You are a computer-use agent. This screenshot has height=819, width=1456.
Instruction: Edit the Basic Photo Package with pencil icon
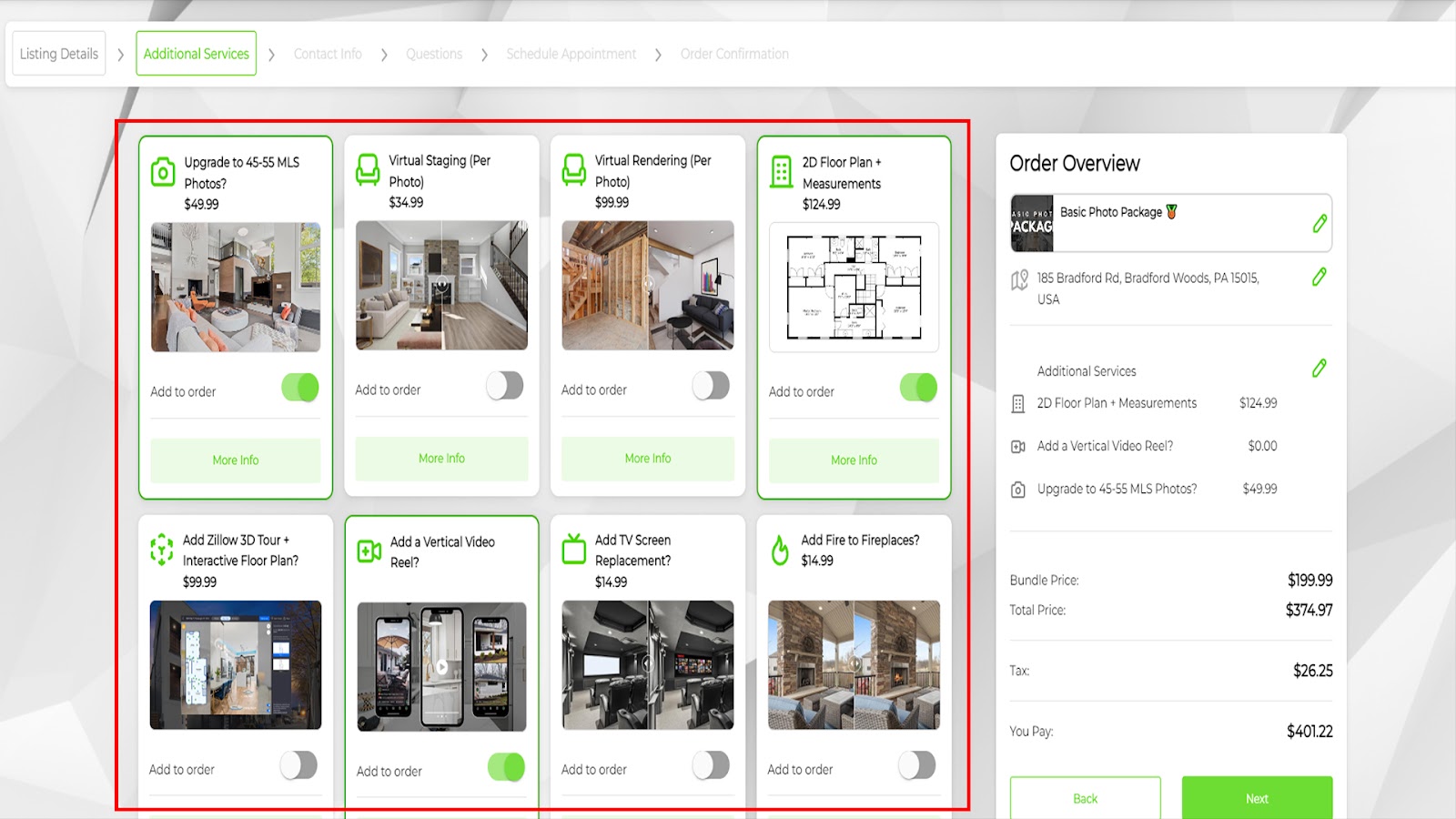(1319, 223)
